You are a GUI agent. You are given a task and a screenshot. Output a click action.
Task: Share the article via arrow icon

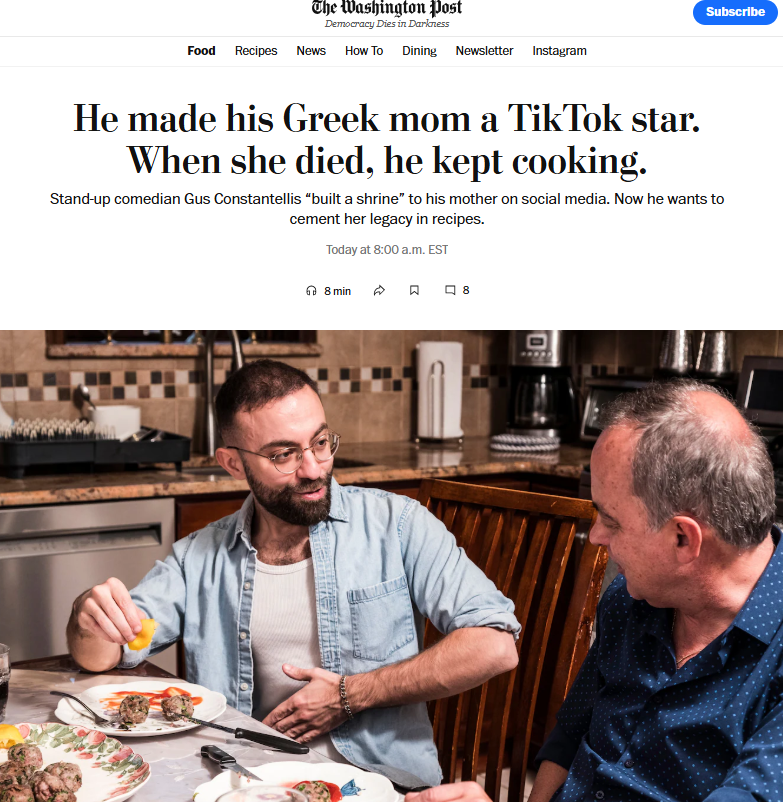379,291
